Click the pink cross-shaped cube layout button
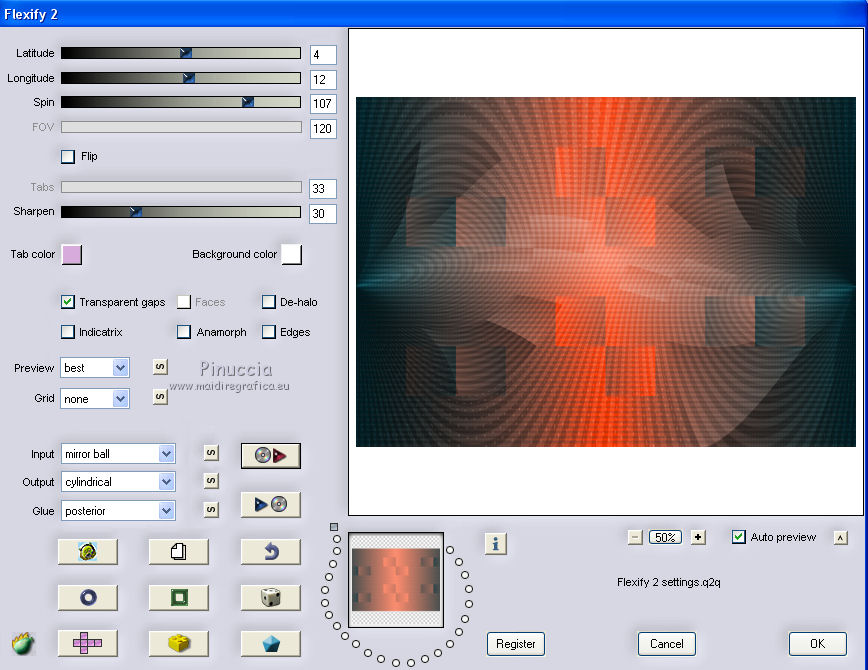 pyautogui.click(x=87, y=643)
